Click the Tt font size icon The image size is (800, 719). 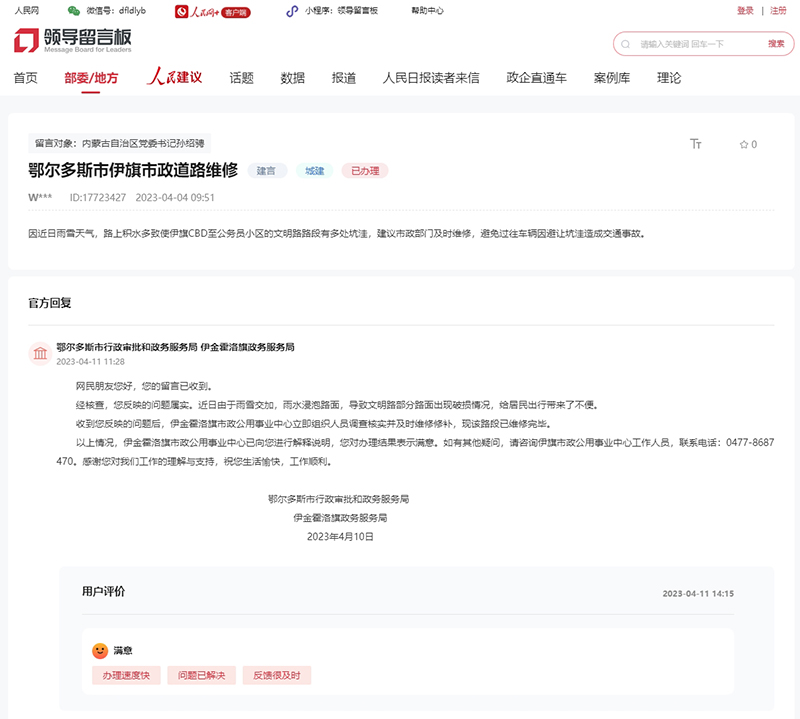coord(696,143)
